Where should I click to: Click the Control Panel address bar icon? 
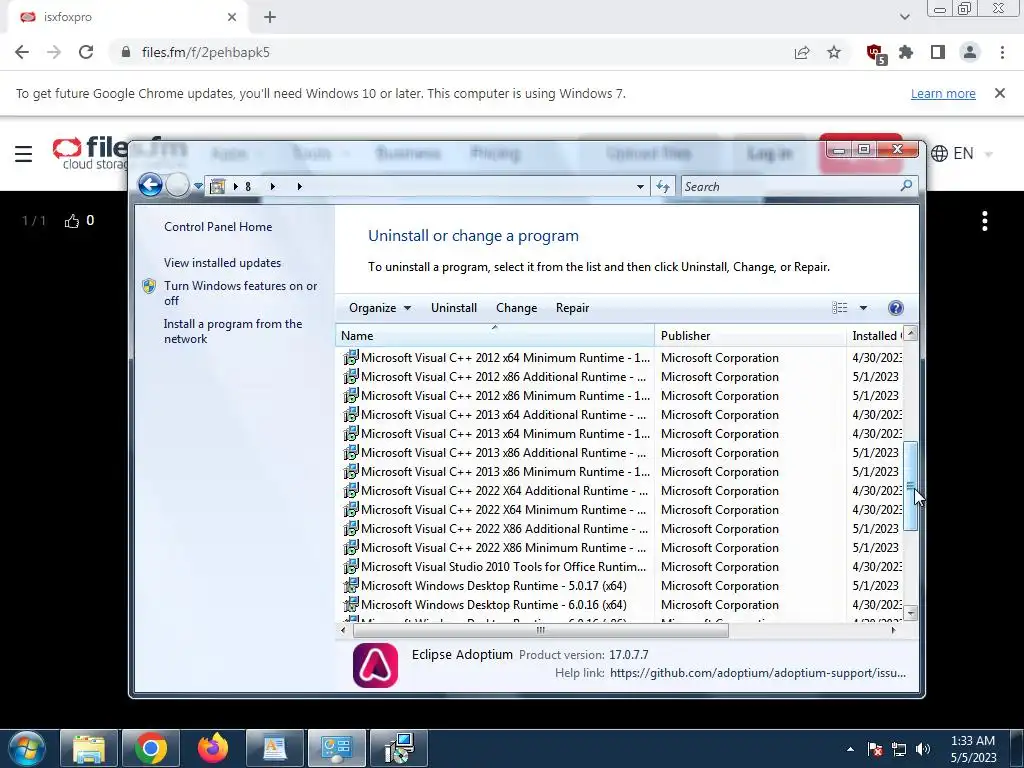217,186
